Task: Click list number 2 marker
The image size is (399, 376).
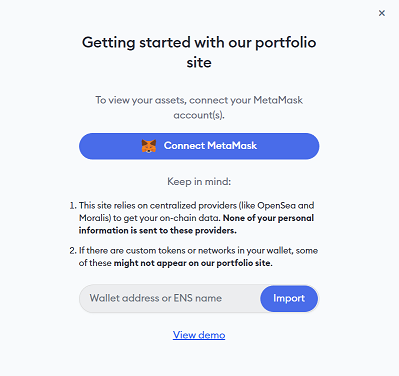Action: click(x=73, y=250)
